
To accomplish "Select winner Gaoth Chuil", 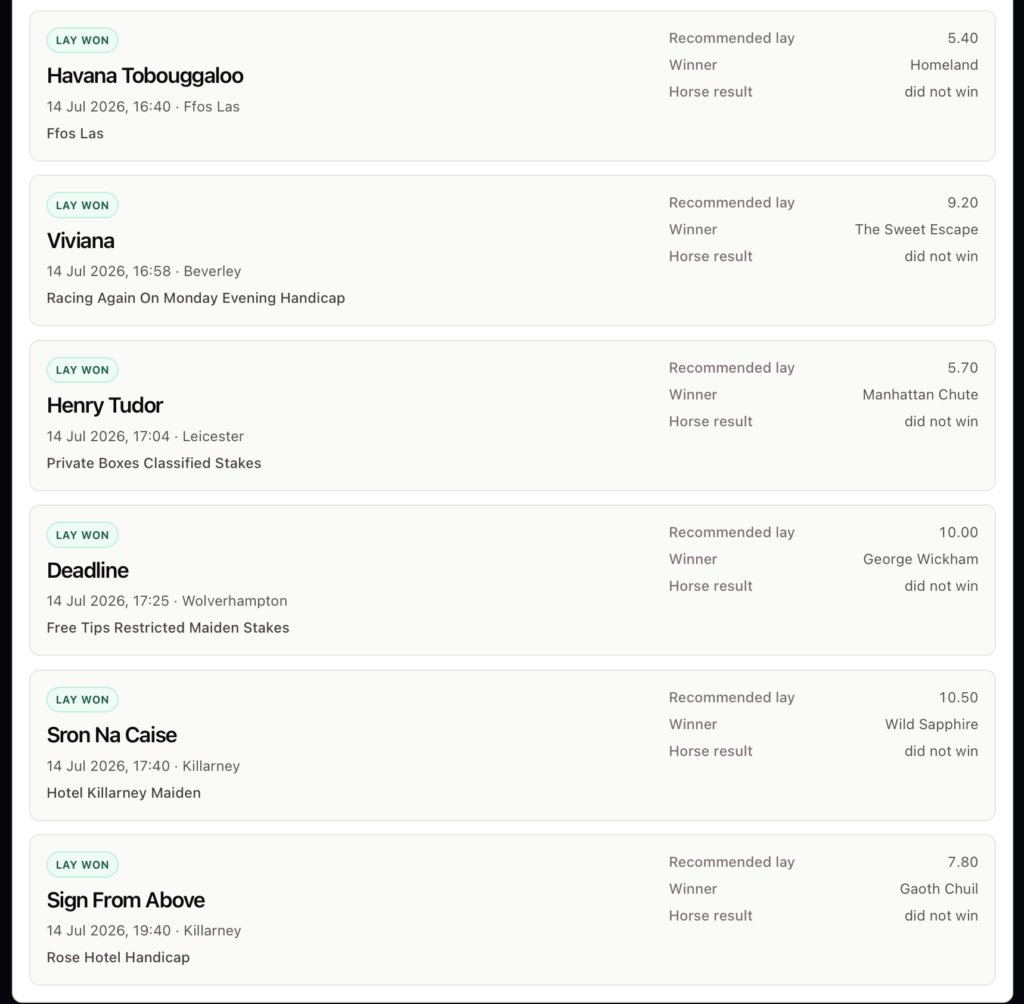I will click(938, 888).
